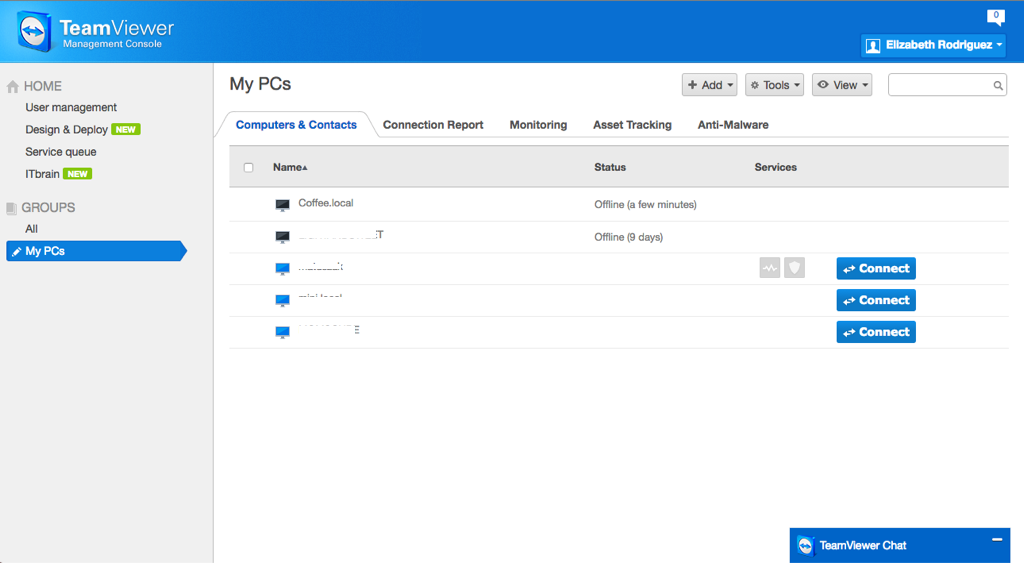Screen dimensions: 1024x563
Task: Click the monitoring pulse service icon
Action: click(x=770, y=268)
